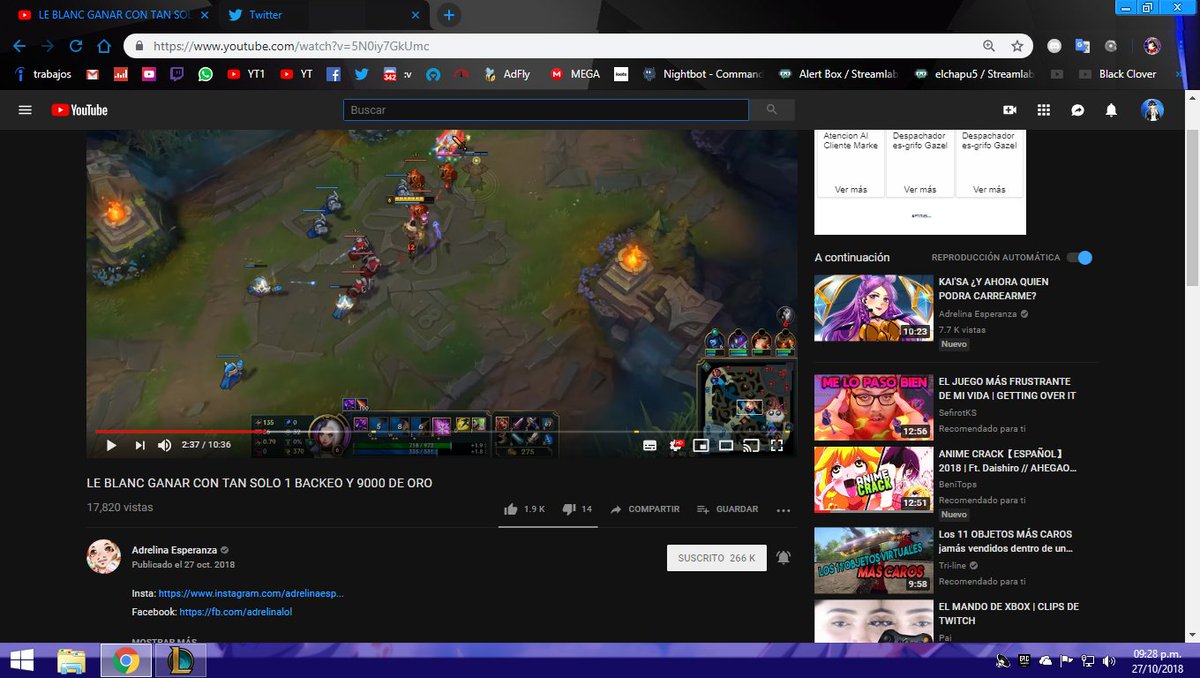Click Ver más on Atencion Al Cliente ad
1200x678 pixels.
click(x=851, y=189)
